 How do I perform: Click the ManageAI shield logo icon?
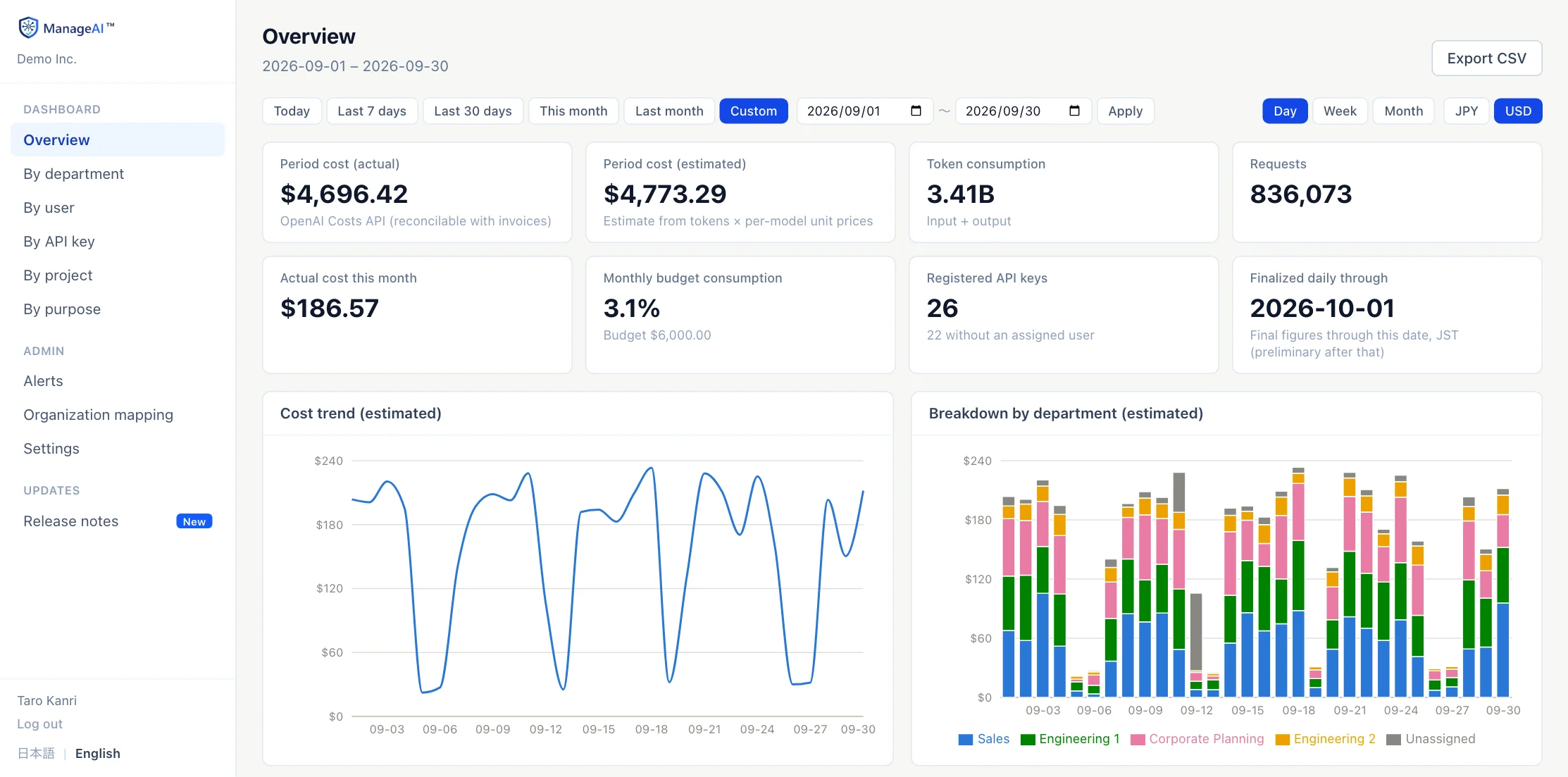click(x=28, y=27)
